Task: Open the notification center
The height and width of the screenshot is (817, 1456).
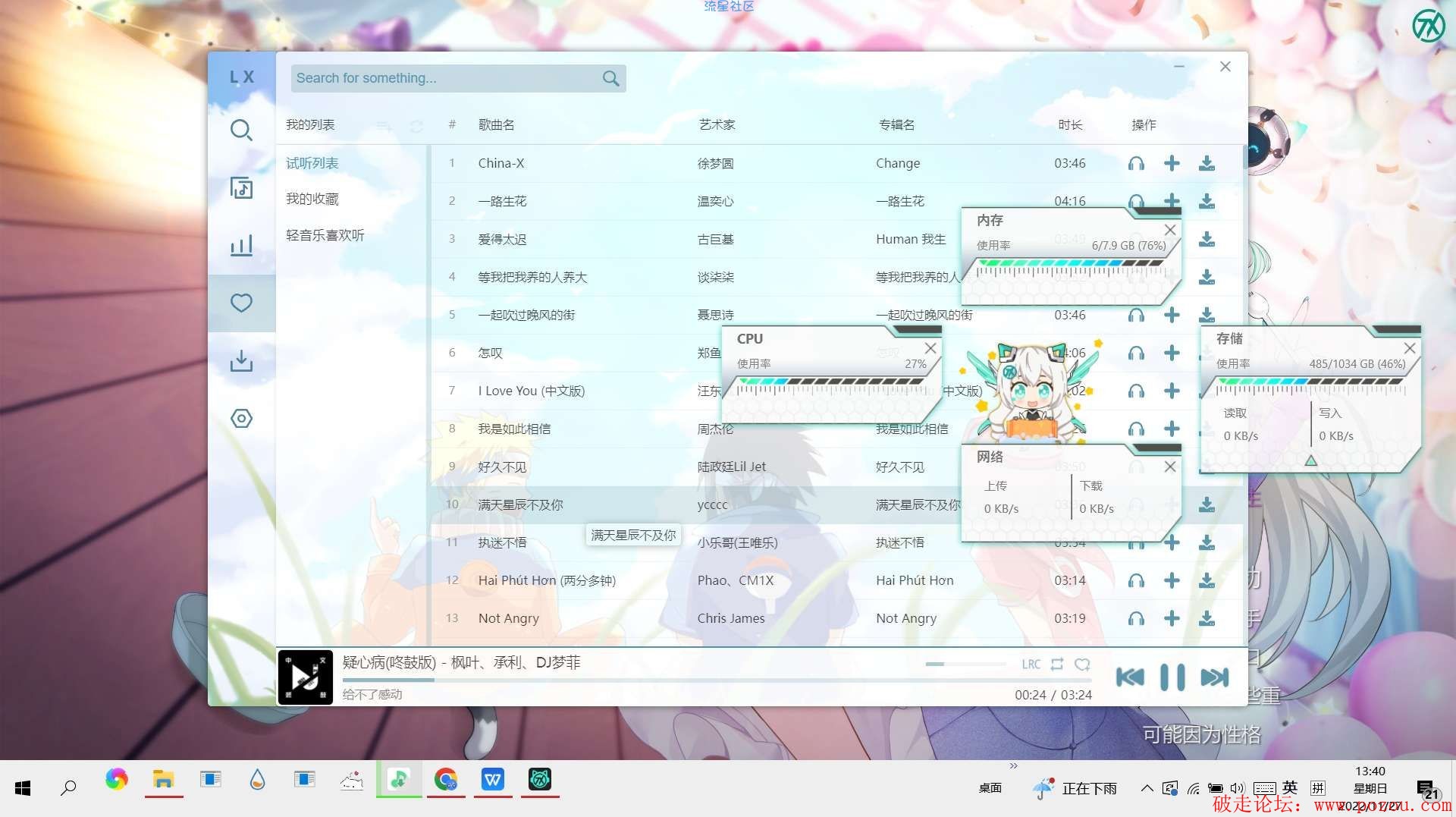Action: 1428,790
